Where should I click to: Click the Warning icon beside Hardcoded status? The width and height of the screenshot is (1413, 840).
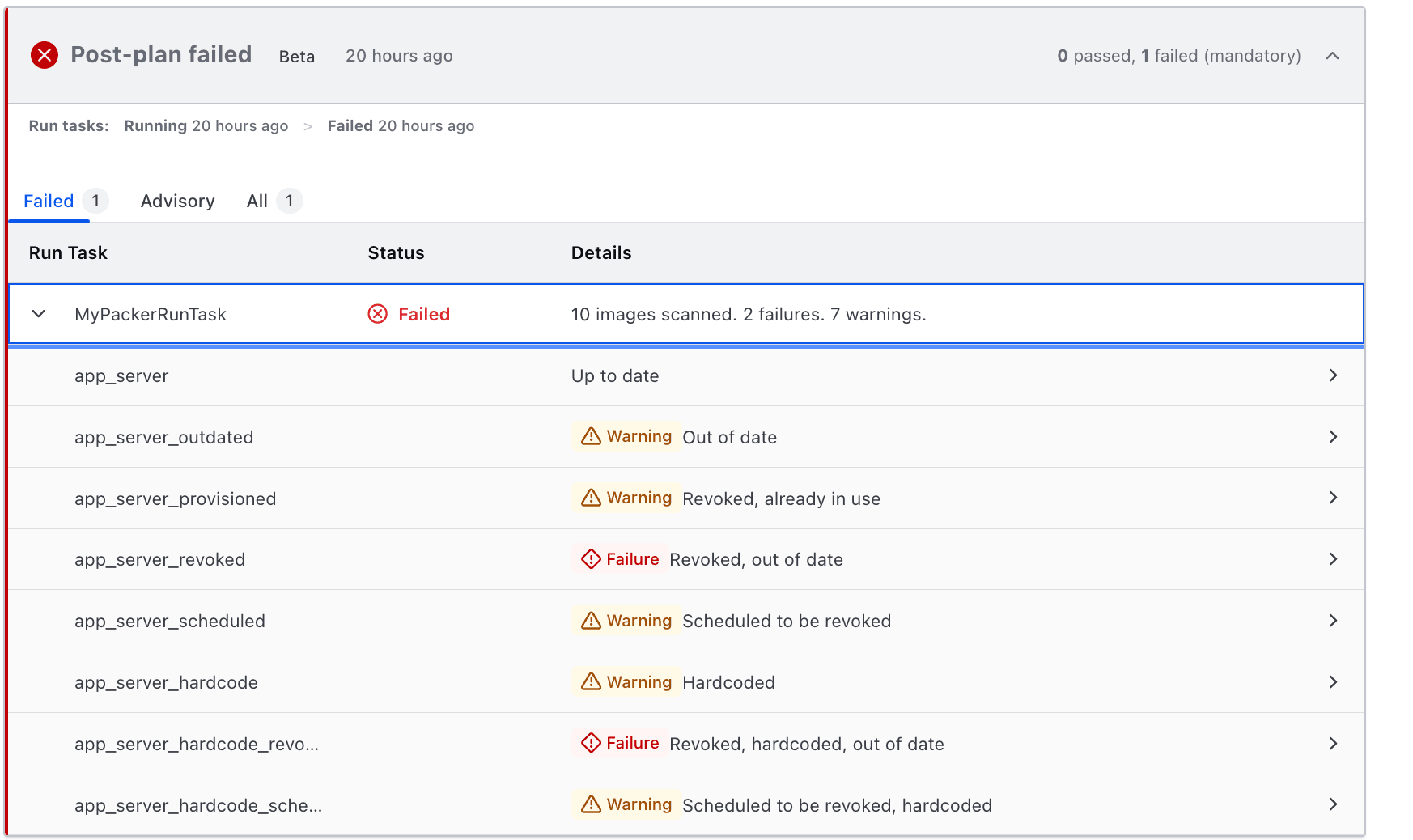click(x=592, y=681)
